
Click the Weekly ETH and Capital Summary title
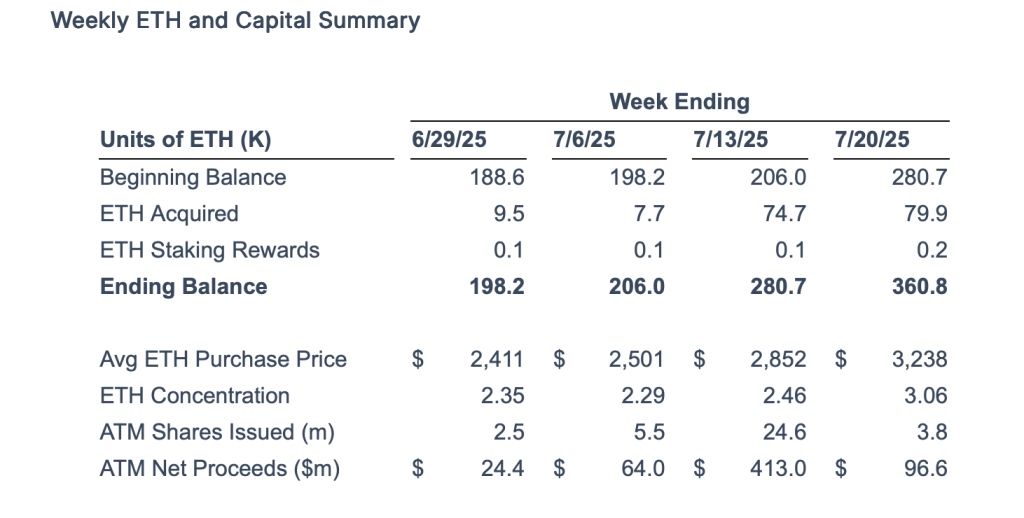pyautogui.click(x=235, y=21)
